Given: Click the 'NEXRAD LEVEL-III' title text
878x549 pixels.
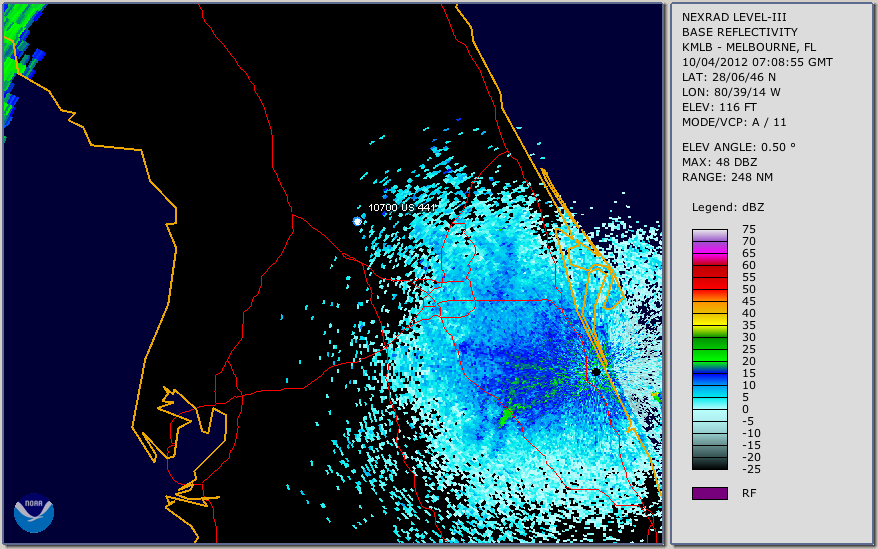Looking at the screenshot, I should tap(734, 17).
